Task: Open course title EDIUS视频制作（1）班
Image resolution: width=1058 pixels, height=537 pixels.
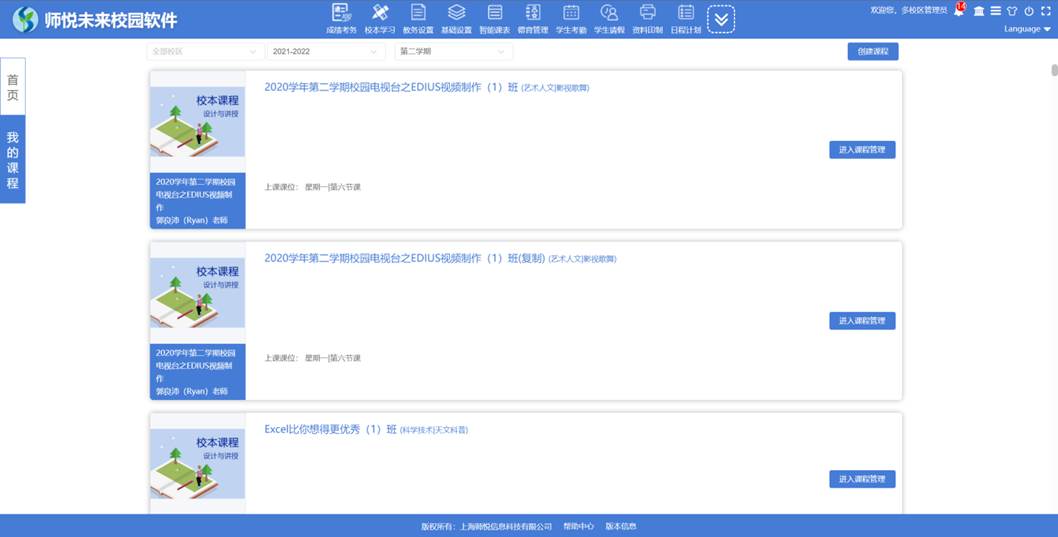Action: 391,87
